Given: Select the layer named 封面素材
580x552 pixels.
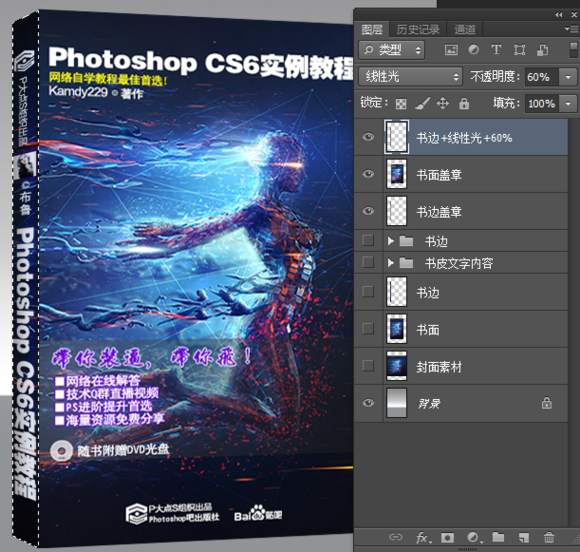Looking at the screenshot, I should 439,367.
